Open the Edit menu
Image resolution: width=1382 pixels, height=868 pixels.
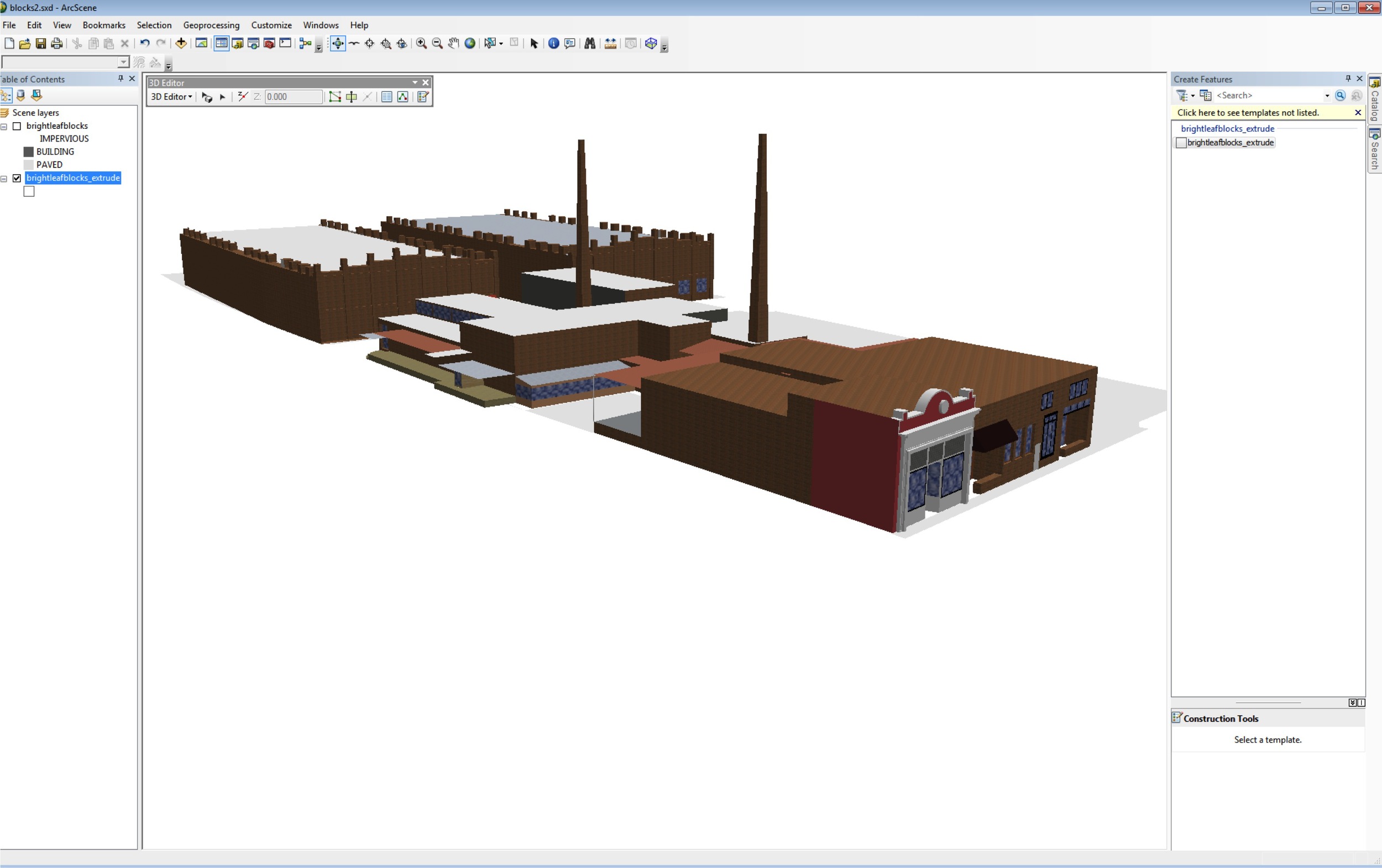pos(34,25)
